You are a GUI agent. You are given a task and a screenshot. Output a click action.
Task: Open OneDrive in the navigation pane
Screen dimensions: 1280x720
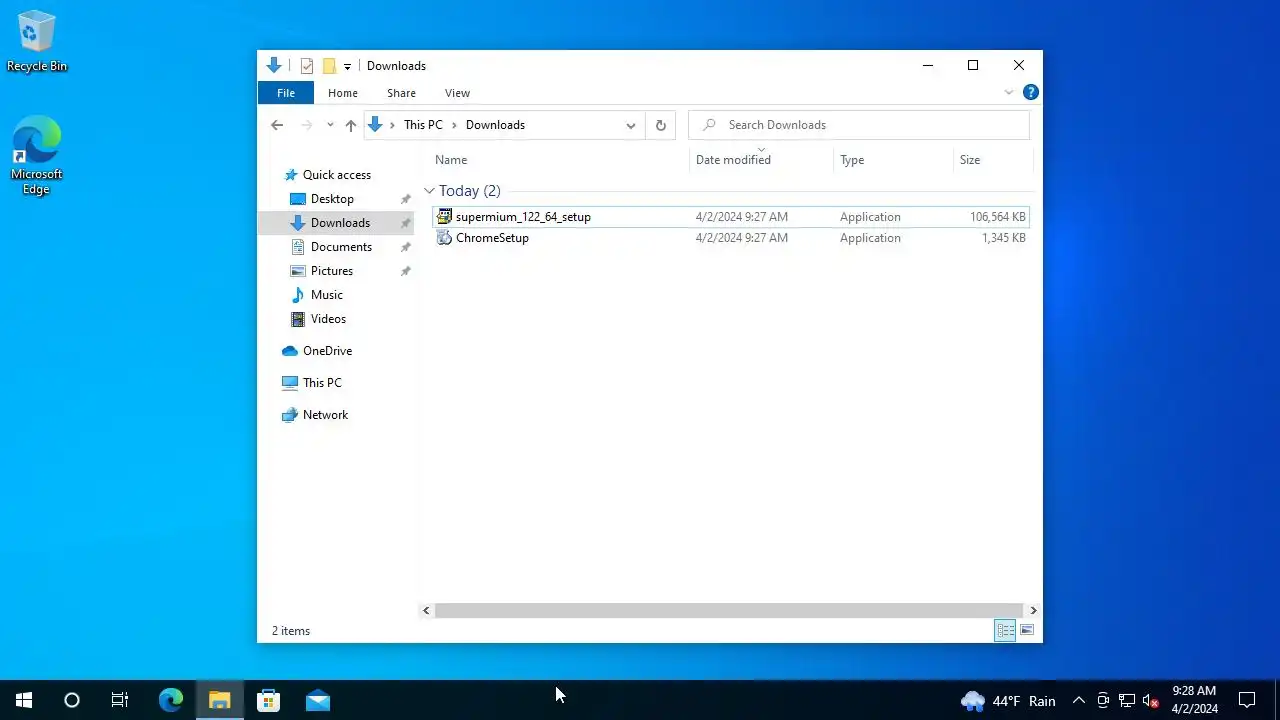327,351
